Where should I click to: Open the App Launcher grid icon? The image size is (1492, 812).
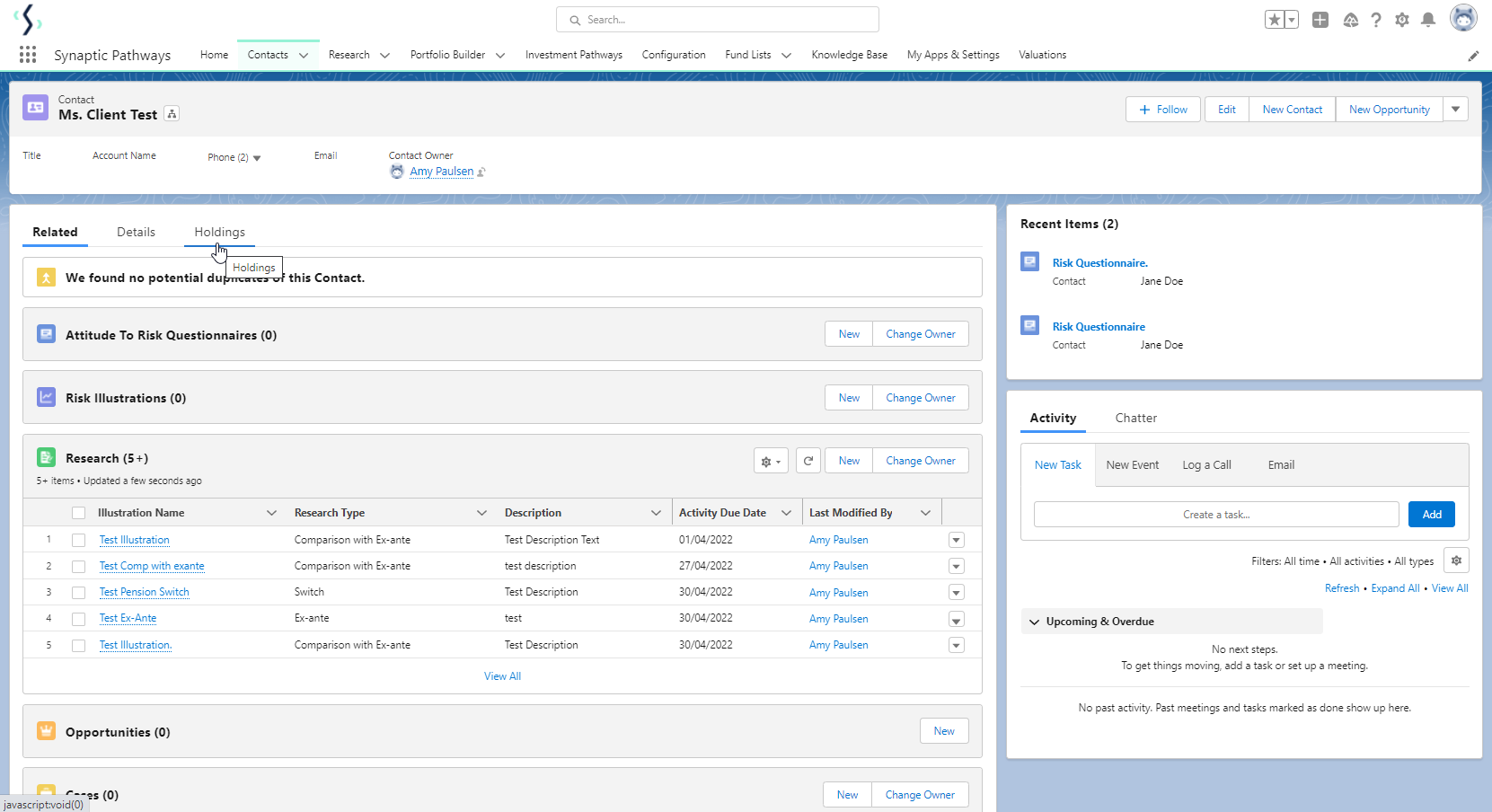[28, 55]
